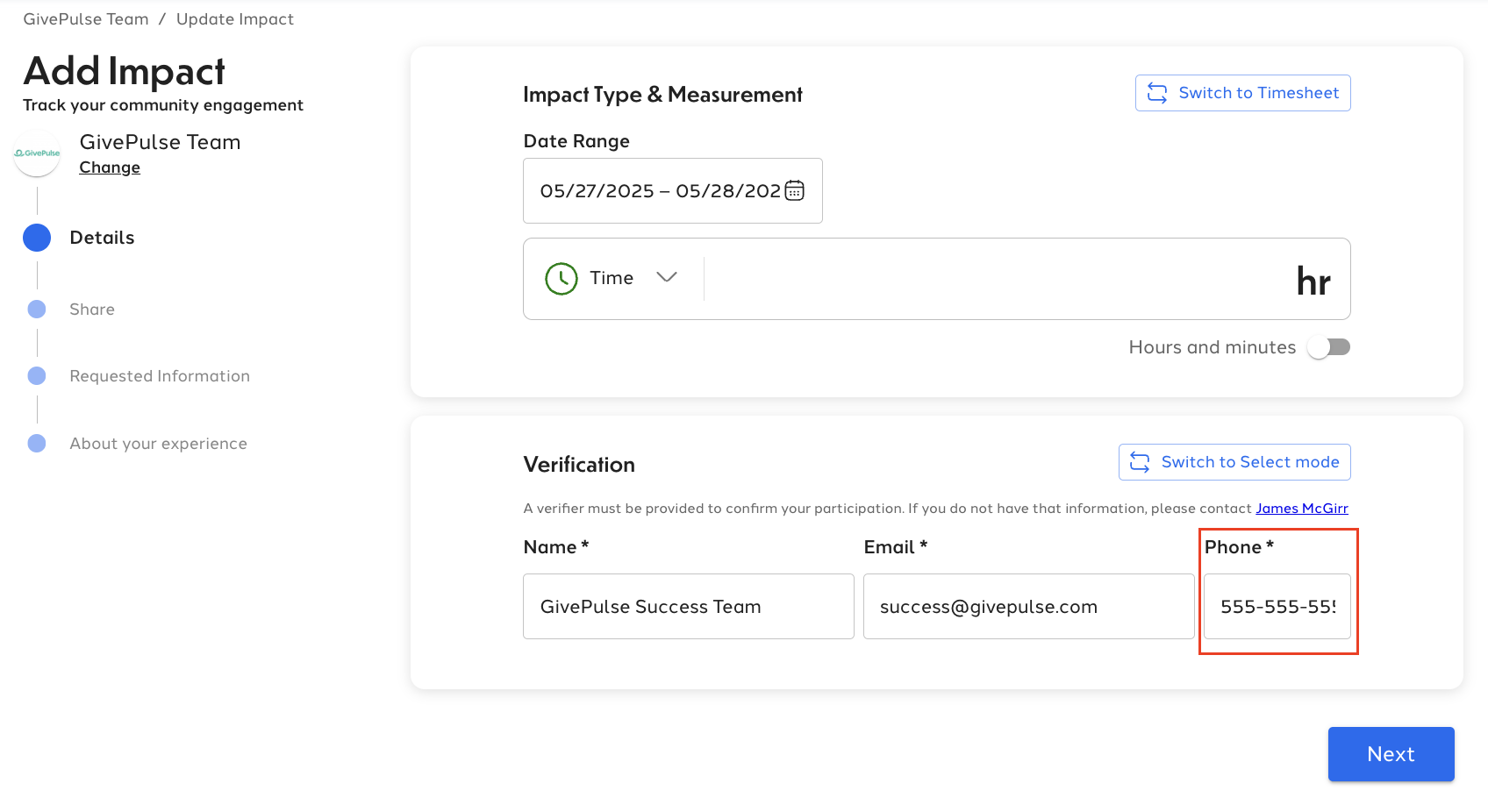Click the Share step circle marker

pos(37,310)
